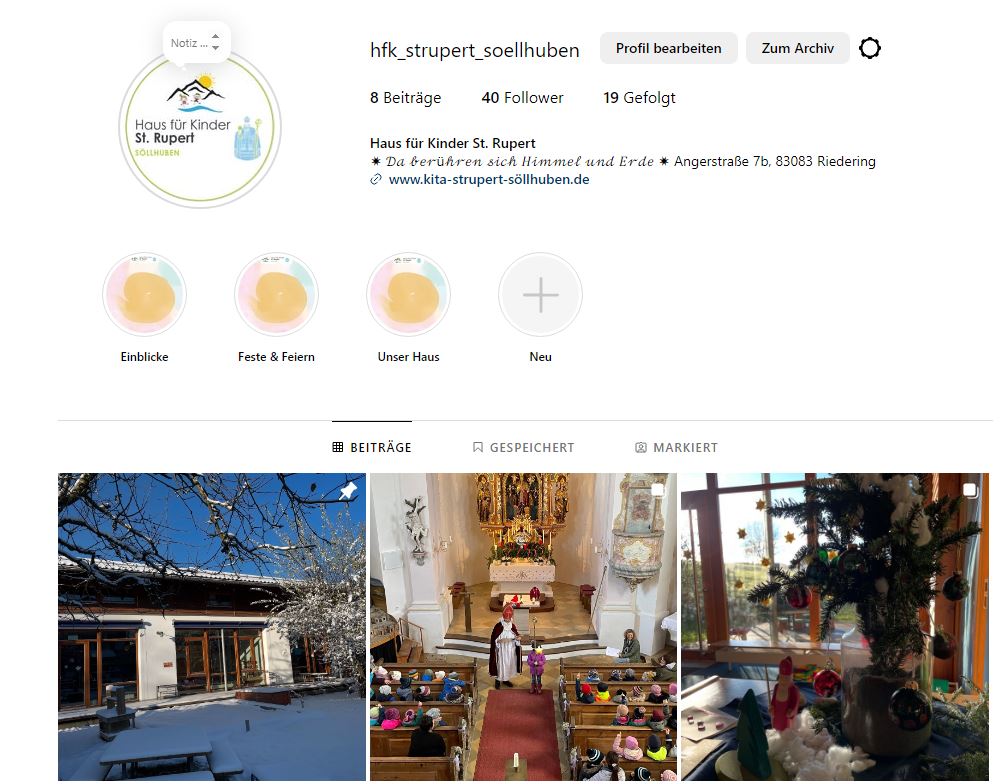Select the Beiträge tab

click(x=372, y=447)
